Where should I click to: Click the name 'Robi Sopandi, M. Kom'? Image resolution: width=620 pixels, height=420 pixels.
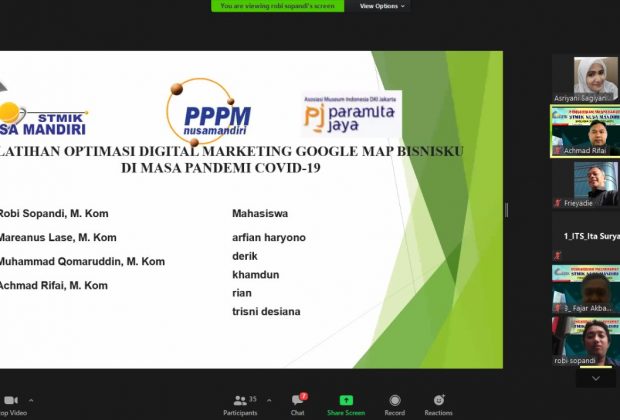[x=54, y=214]
